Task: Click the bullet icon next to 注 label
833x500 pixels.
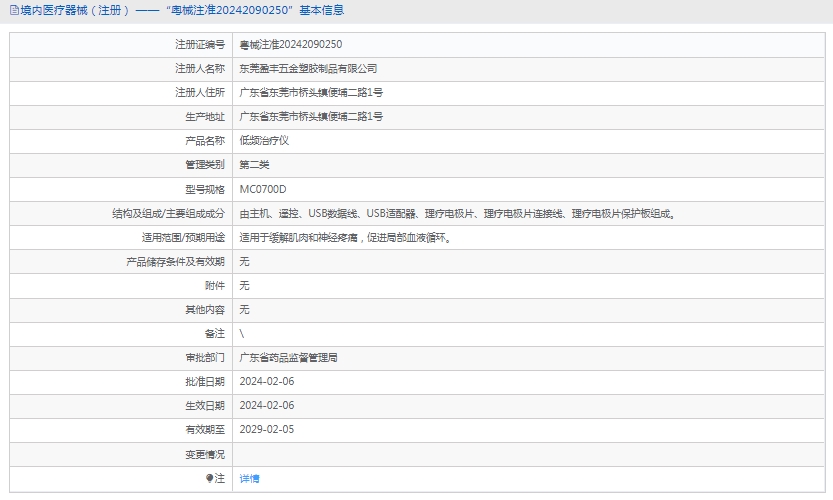Action: pos(210,479)
